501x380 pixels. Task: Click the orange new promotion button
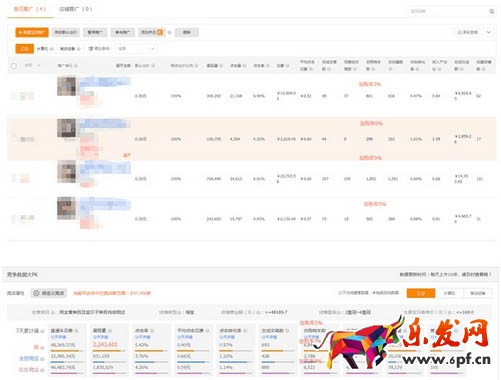[x=32, y=32]
